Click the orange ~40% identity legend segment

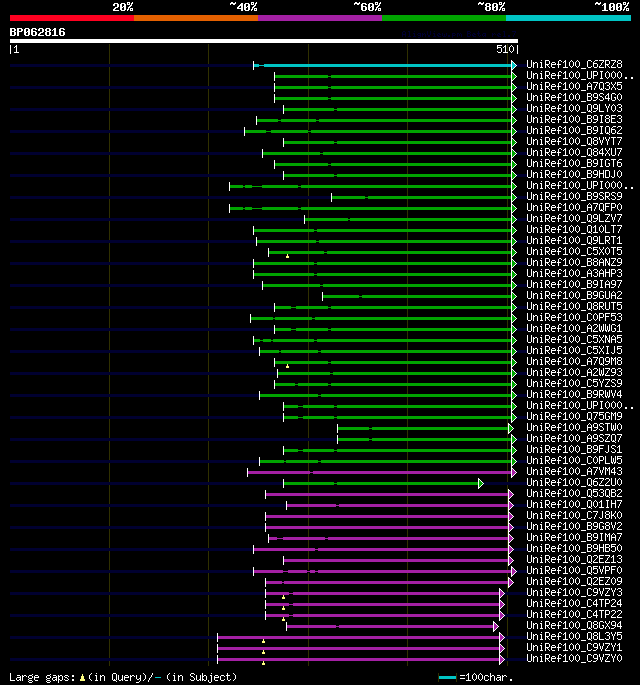tap(196, 18)
